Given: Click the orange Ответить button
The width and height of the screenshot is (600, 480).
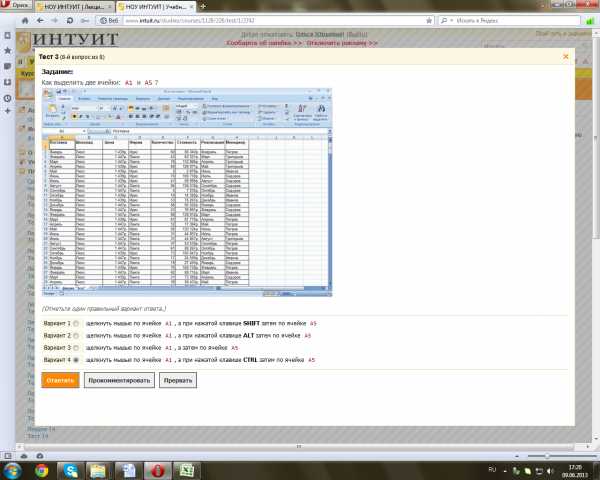Looking at the screenshot, I should coord(60,380).
